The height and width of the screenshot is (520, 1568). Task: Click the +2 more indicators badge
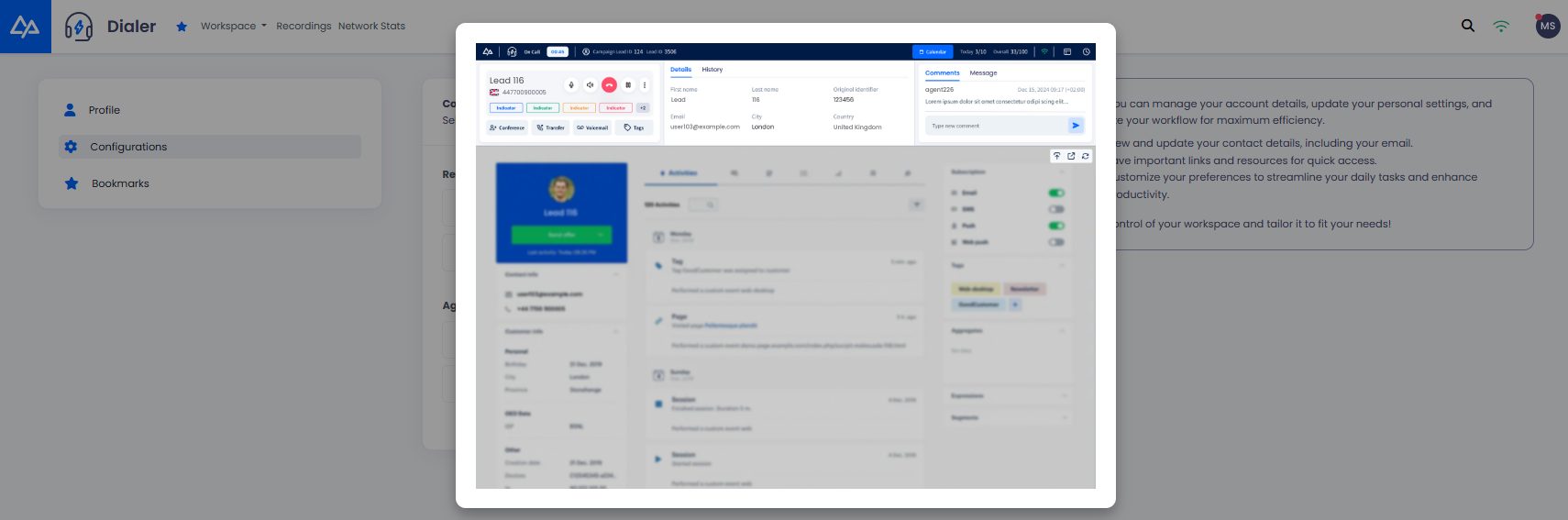pyautogui.click(x=643, y=108)
